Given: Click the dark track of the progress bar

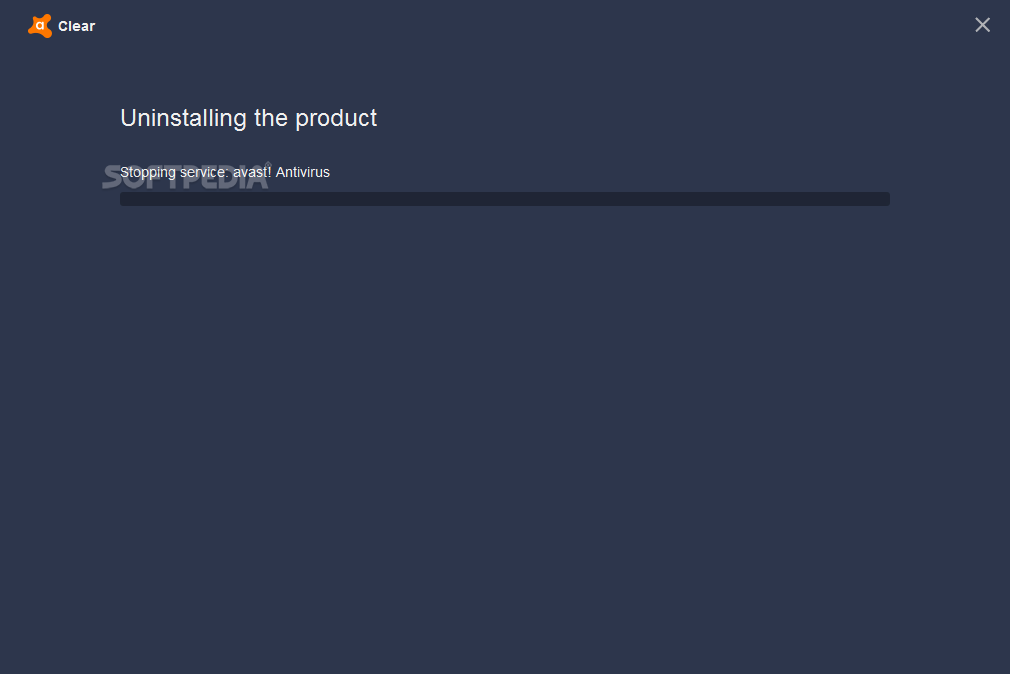Looking at the screenshot, I should 504,198.
